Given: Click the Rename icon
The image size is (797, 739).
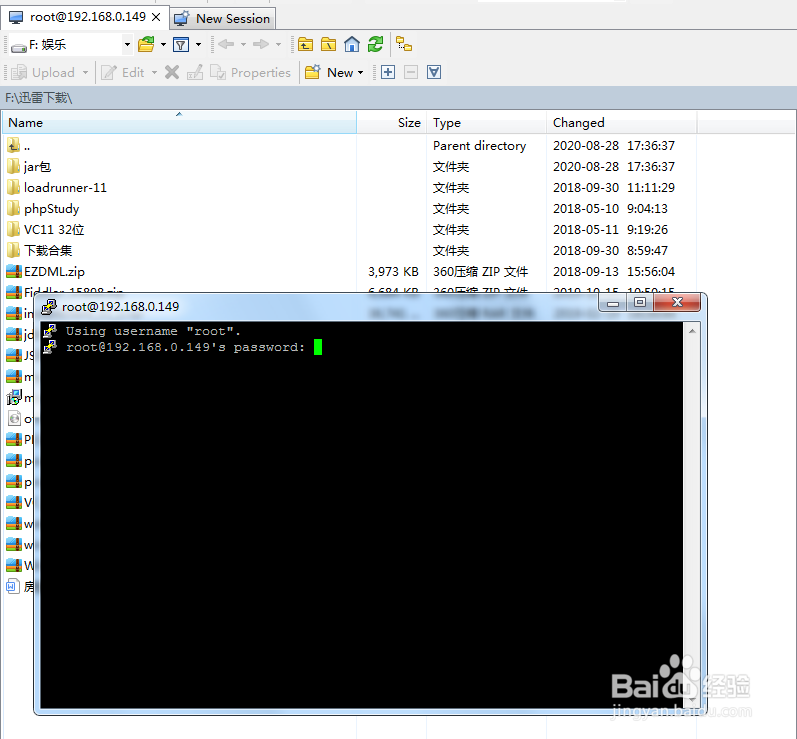Looking at the screenshot, I should point(195,73).
